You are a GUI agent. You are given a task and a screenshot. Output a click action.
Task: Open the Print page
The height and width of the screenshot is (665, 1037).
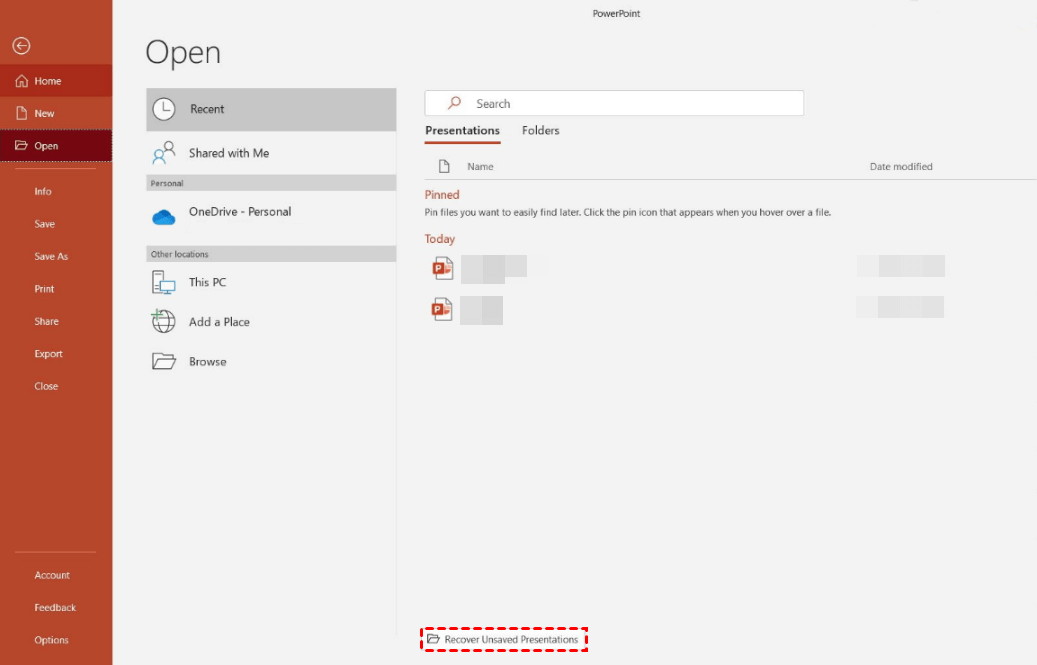[x=44, y=288]
